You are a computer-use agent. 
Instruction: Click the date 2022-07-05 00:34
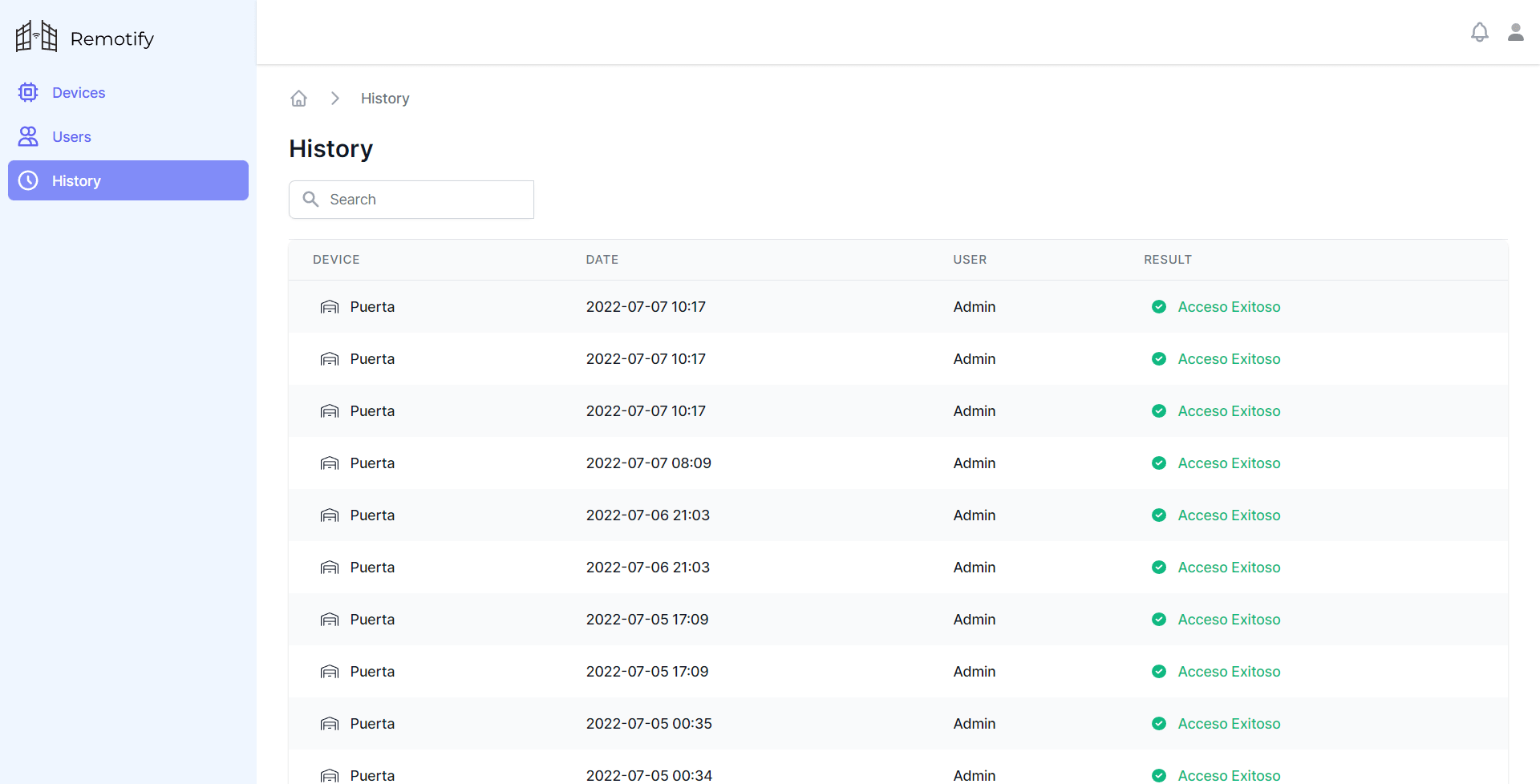tap(649, 775)
